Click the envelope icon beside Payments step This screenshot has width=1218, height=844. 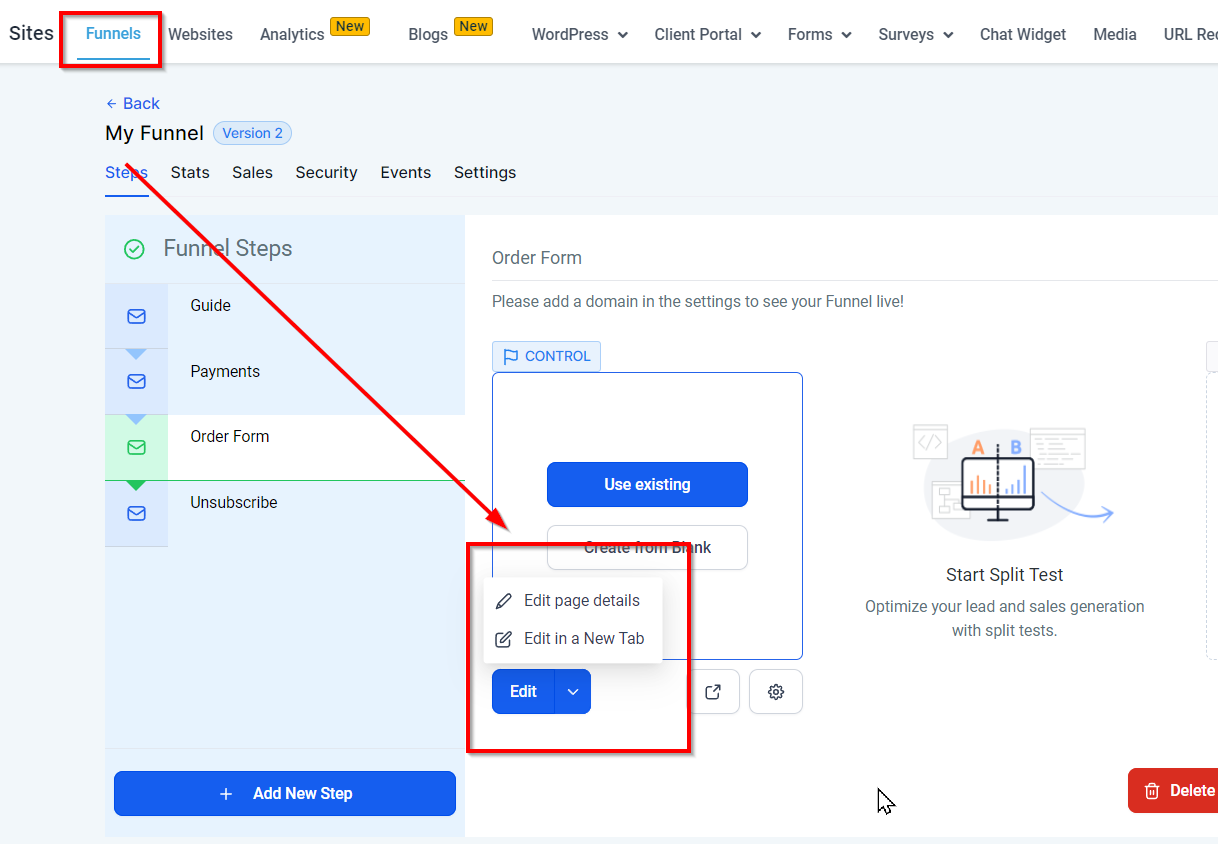pyautogui.click(x=136, y=381)
